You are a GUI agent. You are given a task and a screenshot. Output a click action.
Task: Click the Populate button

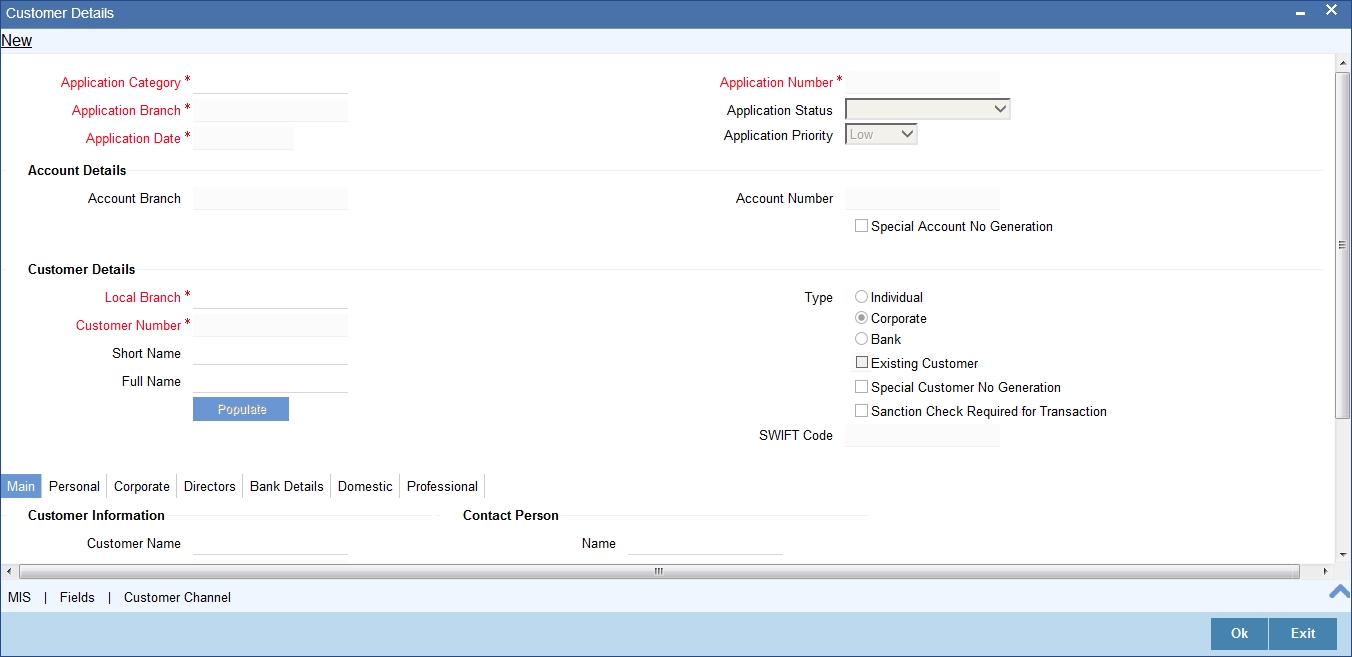[241, 409]
